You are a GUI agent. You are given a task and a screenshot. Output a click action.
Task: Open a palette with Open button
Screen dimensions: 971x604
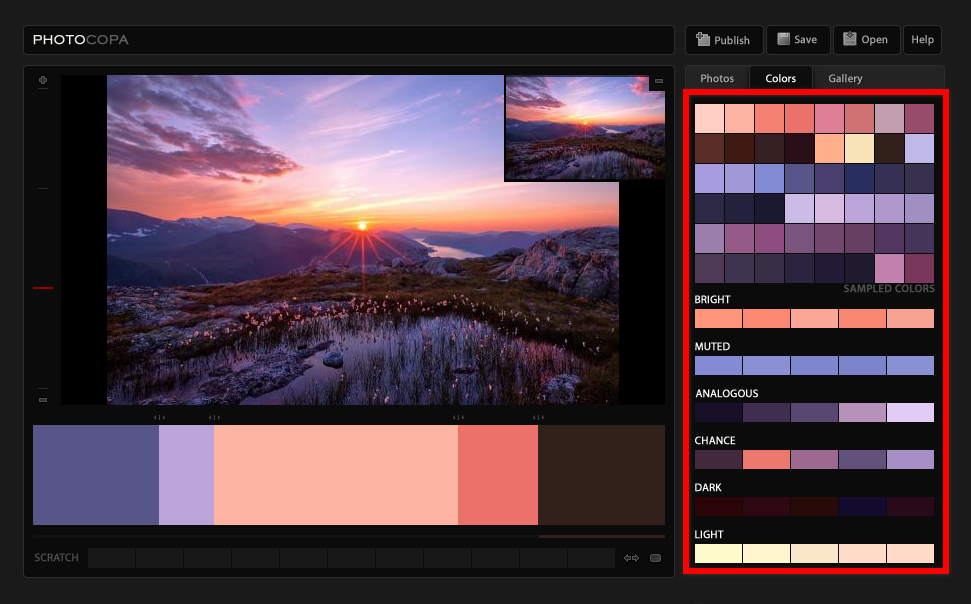(866, 40)
